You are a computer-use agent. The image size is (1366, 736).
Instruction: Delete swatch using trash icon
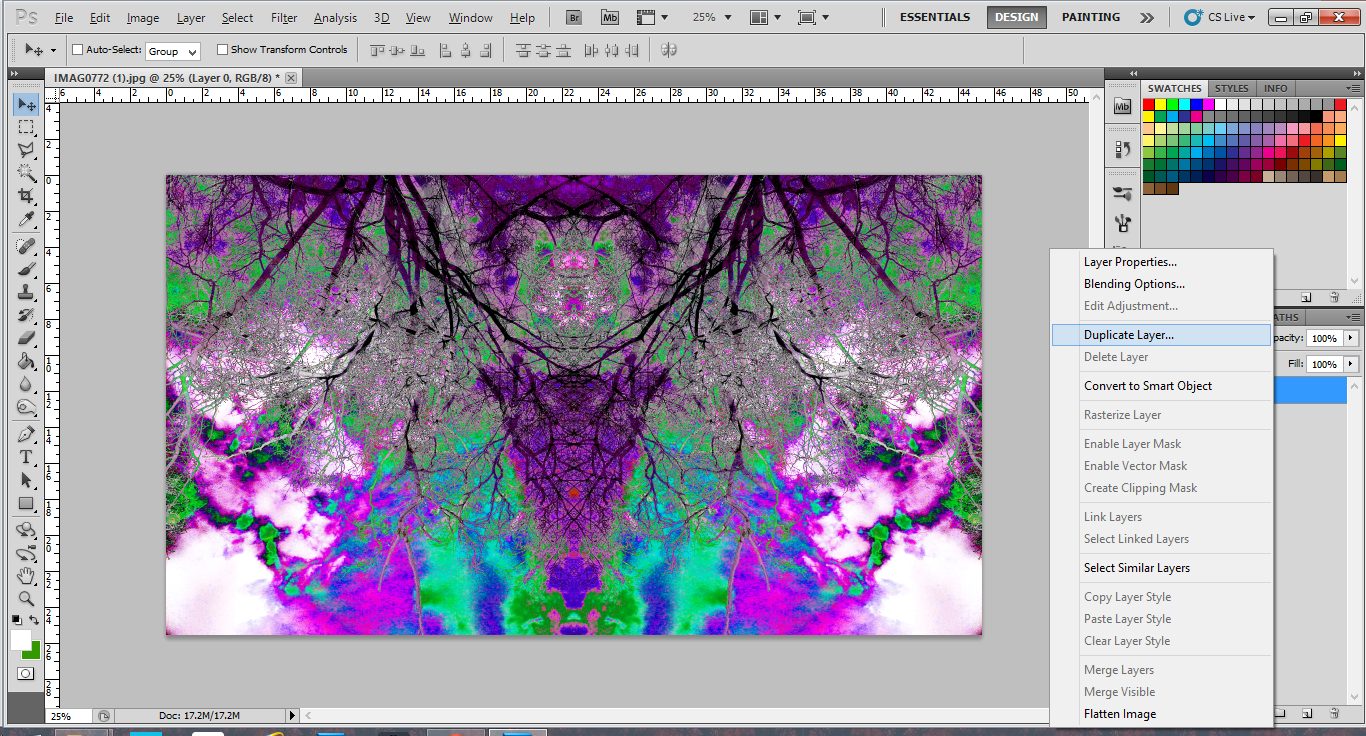click(1334, 297)
